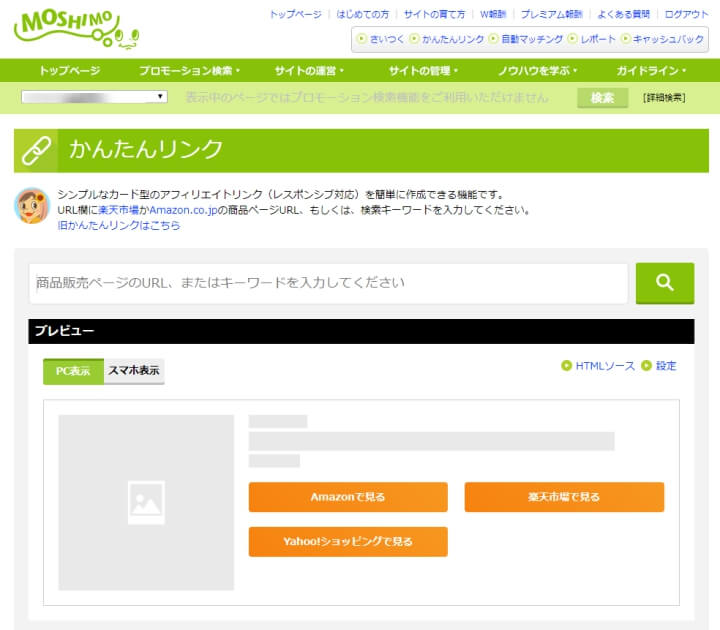Viewport: 720px width, 630px height.
Task: Click the chain link icon in header
Action: point(36,151)
